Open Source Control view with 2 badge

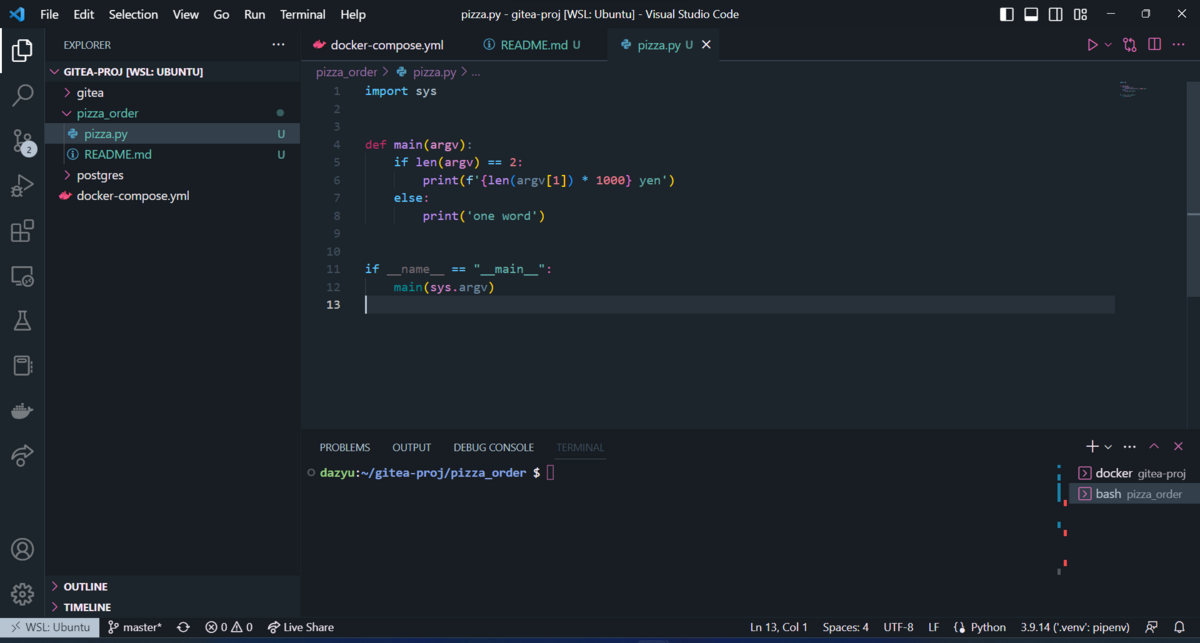(22, 141)
